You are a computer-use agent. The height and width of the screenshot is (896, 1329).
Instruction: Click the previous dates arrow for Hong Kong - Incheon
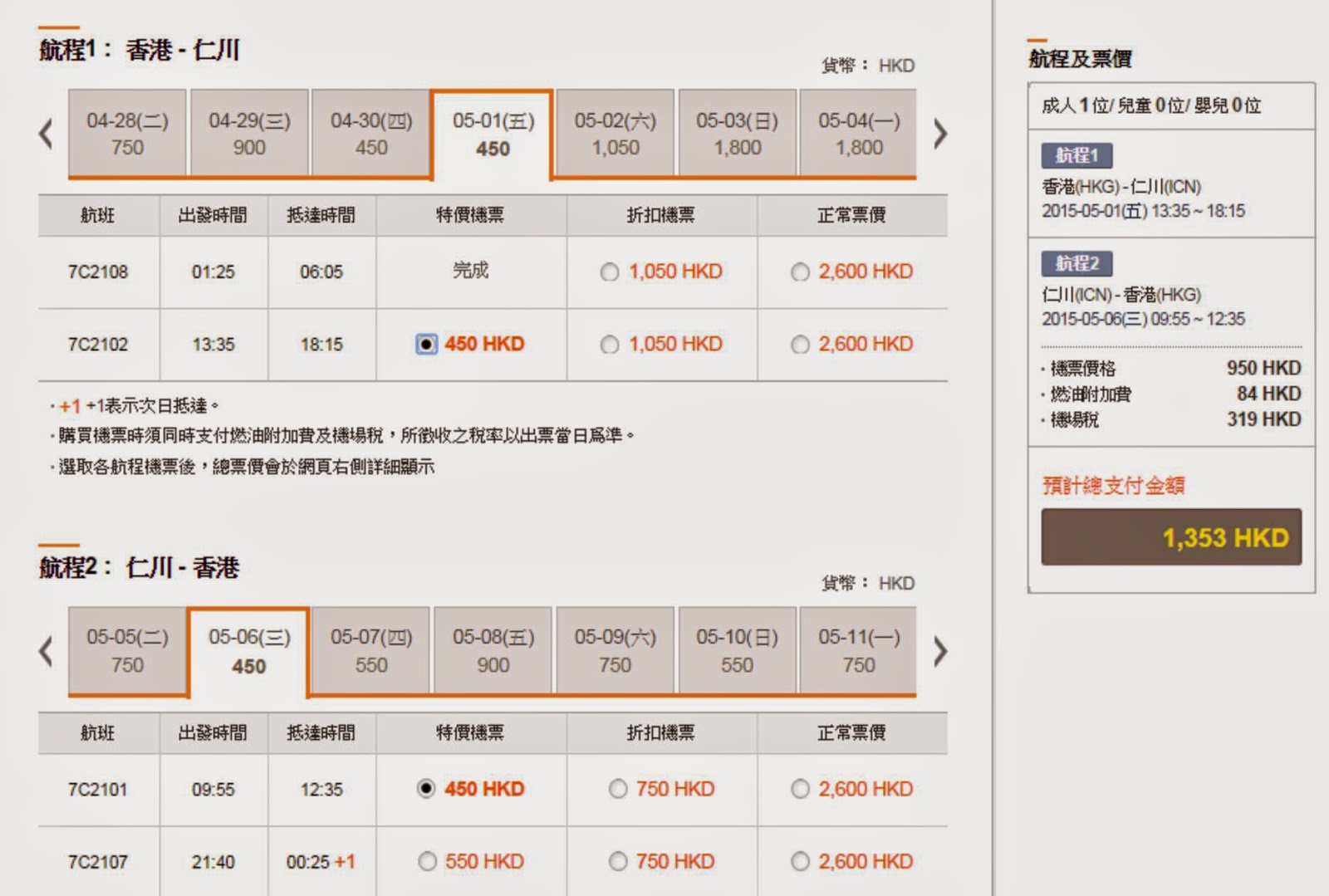(x=47, y=134)
